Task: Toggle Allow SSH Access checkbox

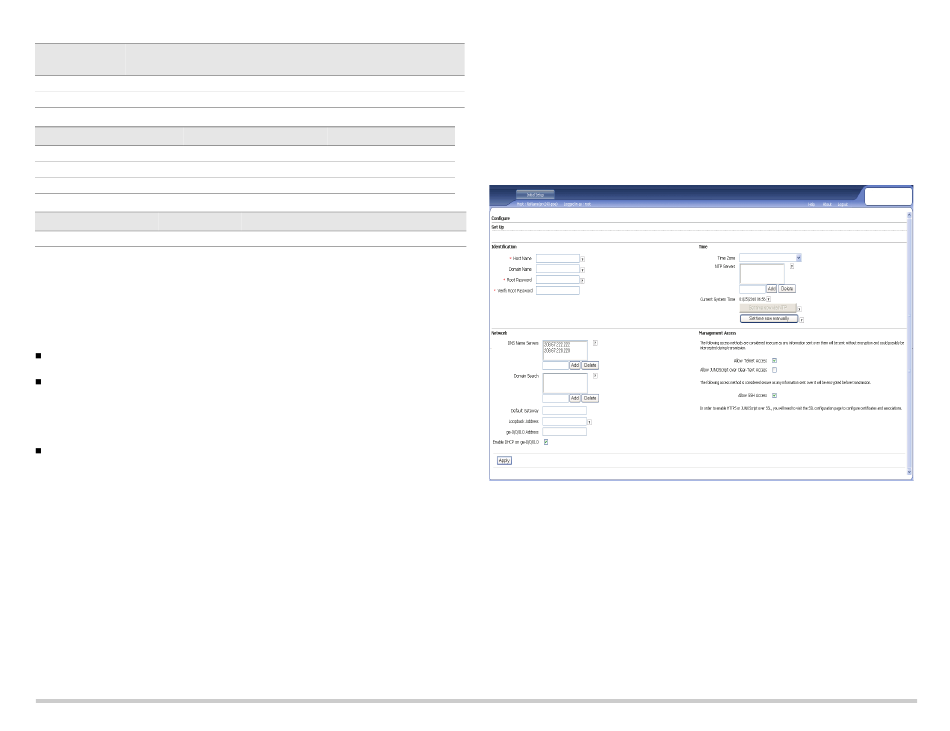Action: pyautogui.click(x=774, y=395)
